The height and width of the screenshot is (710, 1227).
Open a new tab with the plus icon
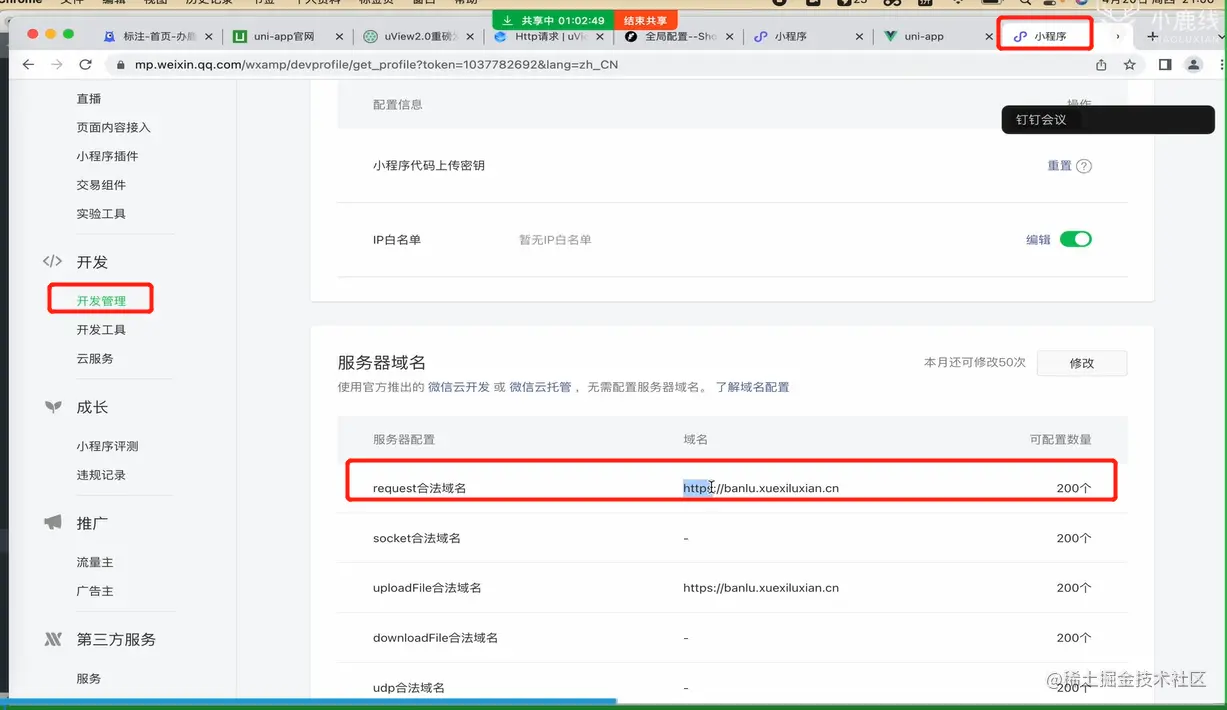(1152, 37)
